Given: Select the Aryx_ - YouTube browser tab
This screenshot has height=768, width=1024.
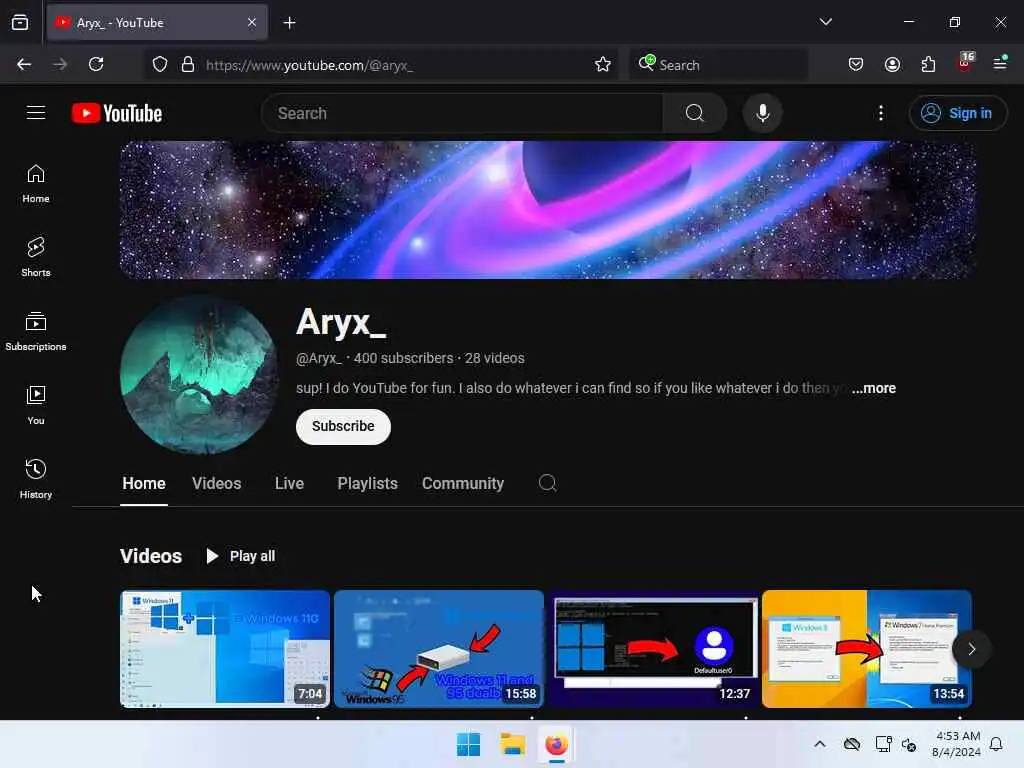Looking at the screenshot, I should [157, 22].
